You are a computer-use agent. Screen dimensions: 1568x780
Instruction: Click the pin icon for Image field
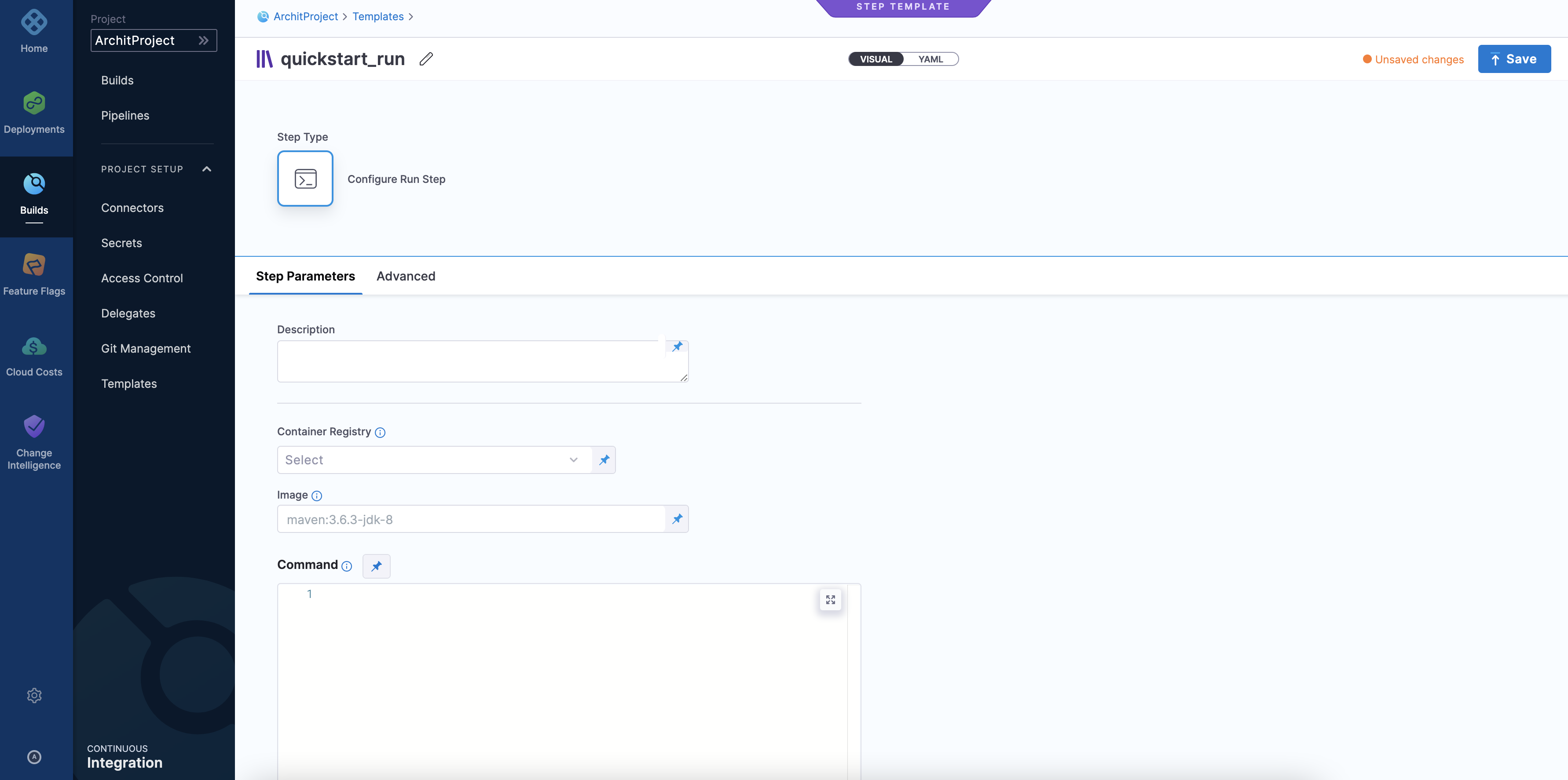pyautogui.click(x=677, y=519)
